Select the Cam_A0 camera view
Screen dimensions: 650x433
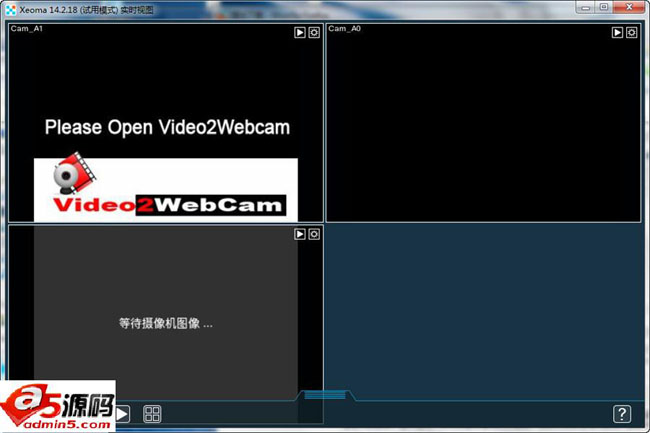pyautogui.click(x=483, y=123)
